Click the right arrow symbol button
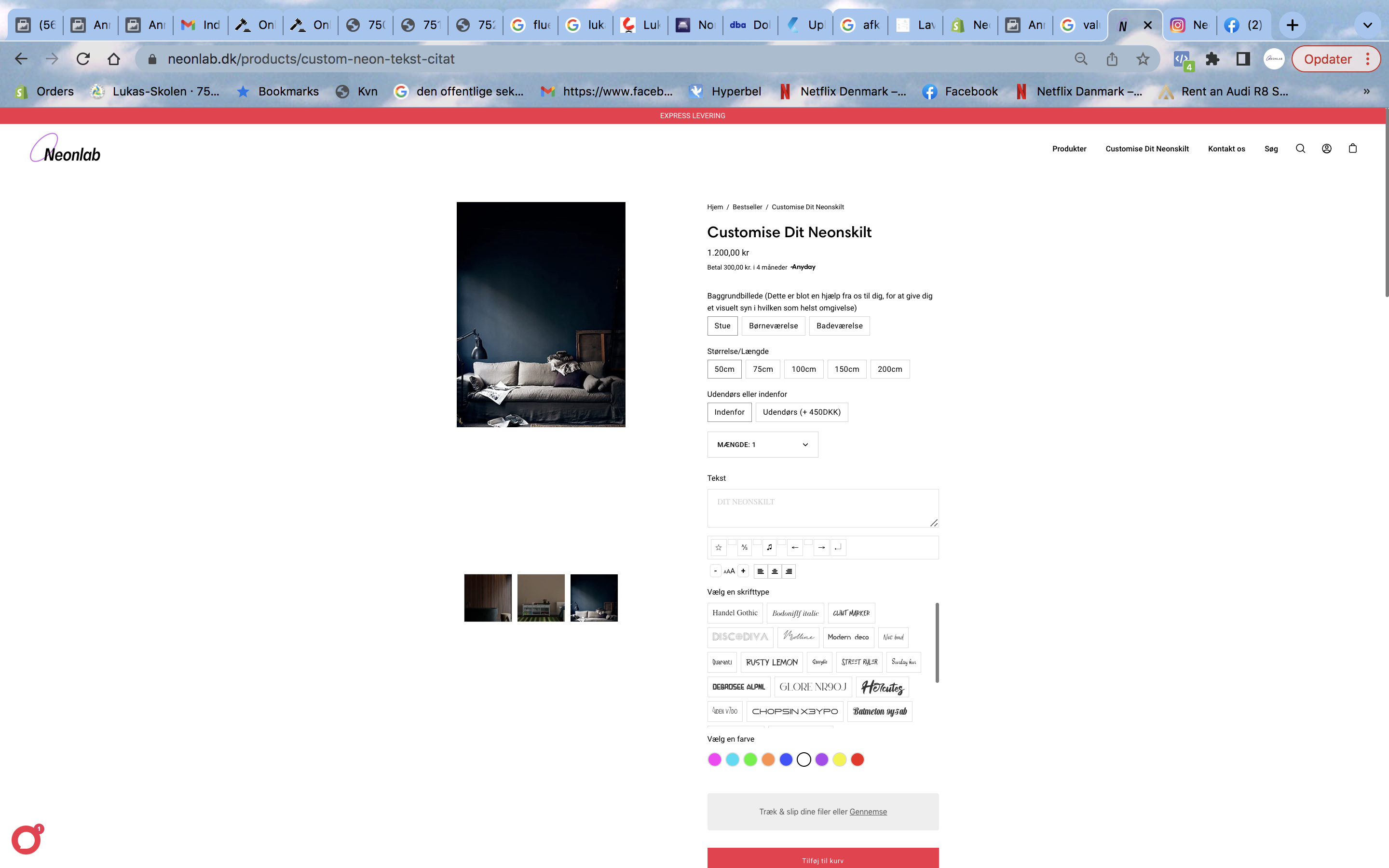Viewport: 1389px width, 868px height. click(x=821, y=548)
